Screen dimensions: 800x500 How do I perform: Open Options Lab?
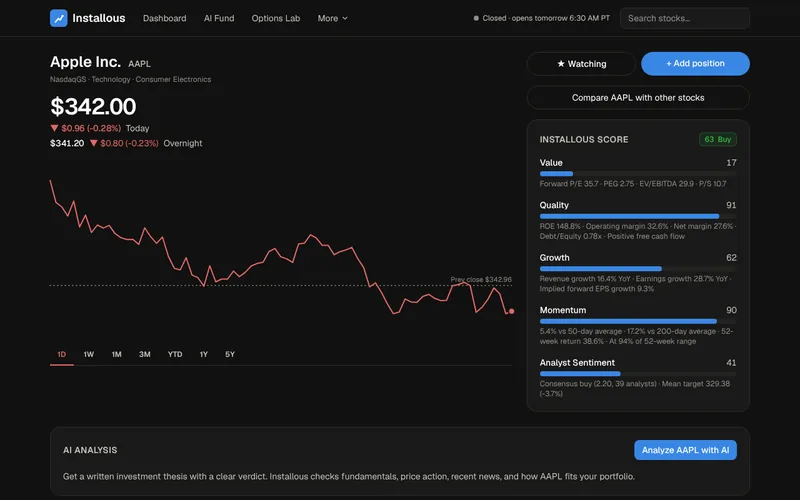276,18
